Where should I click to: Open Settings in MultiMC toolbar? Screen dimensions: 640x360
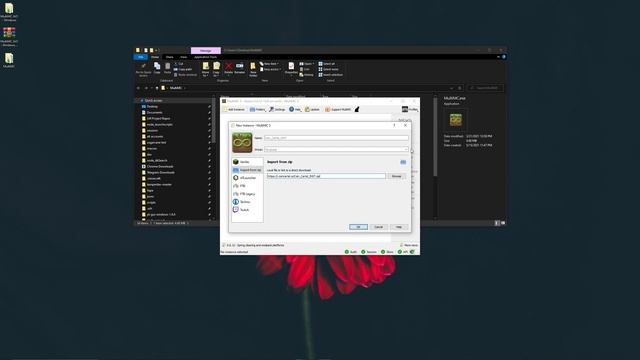(x=277, y=109)
